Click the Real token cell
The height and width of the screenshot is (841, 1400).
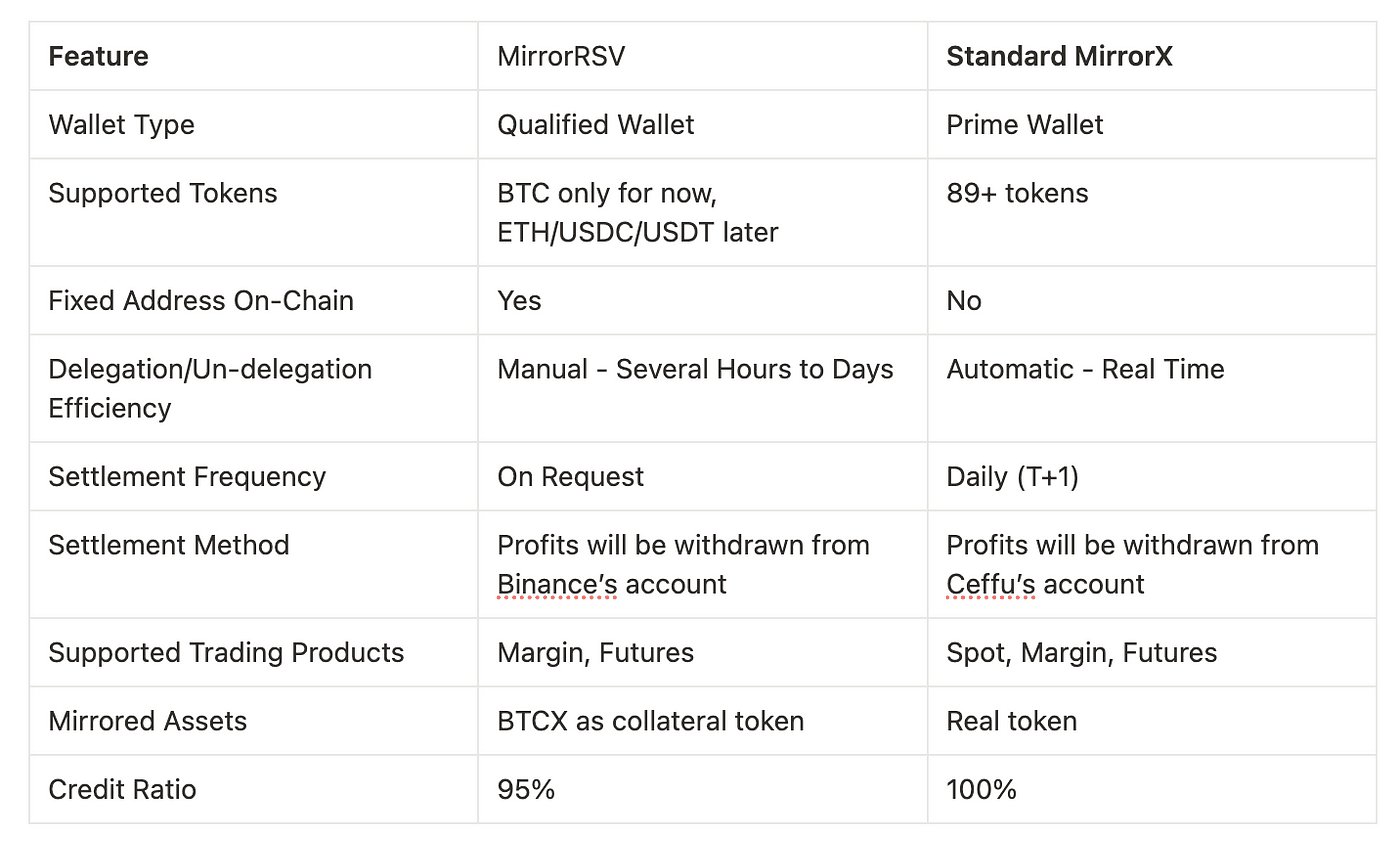coord(1011,720)
